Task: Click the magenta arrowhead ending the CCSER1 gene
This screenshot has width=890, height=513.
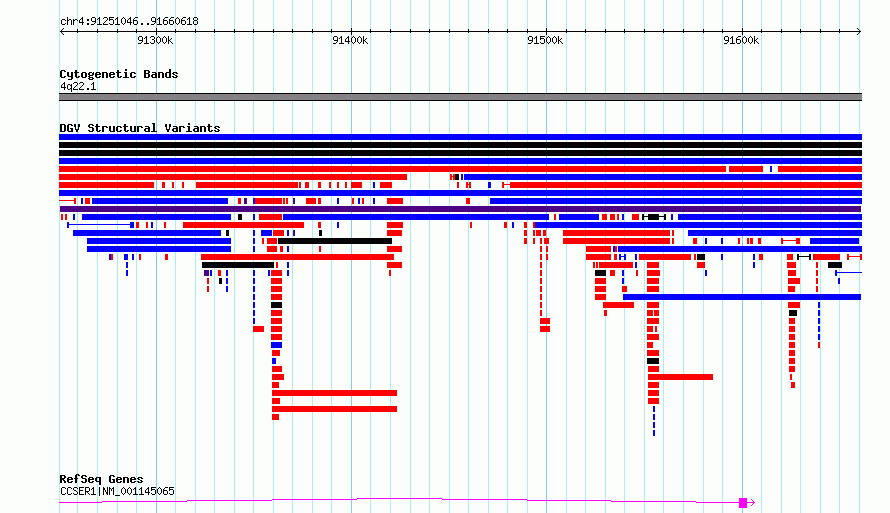Action: point(752,503)
